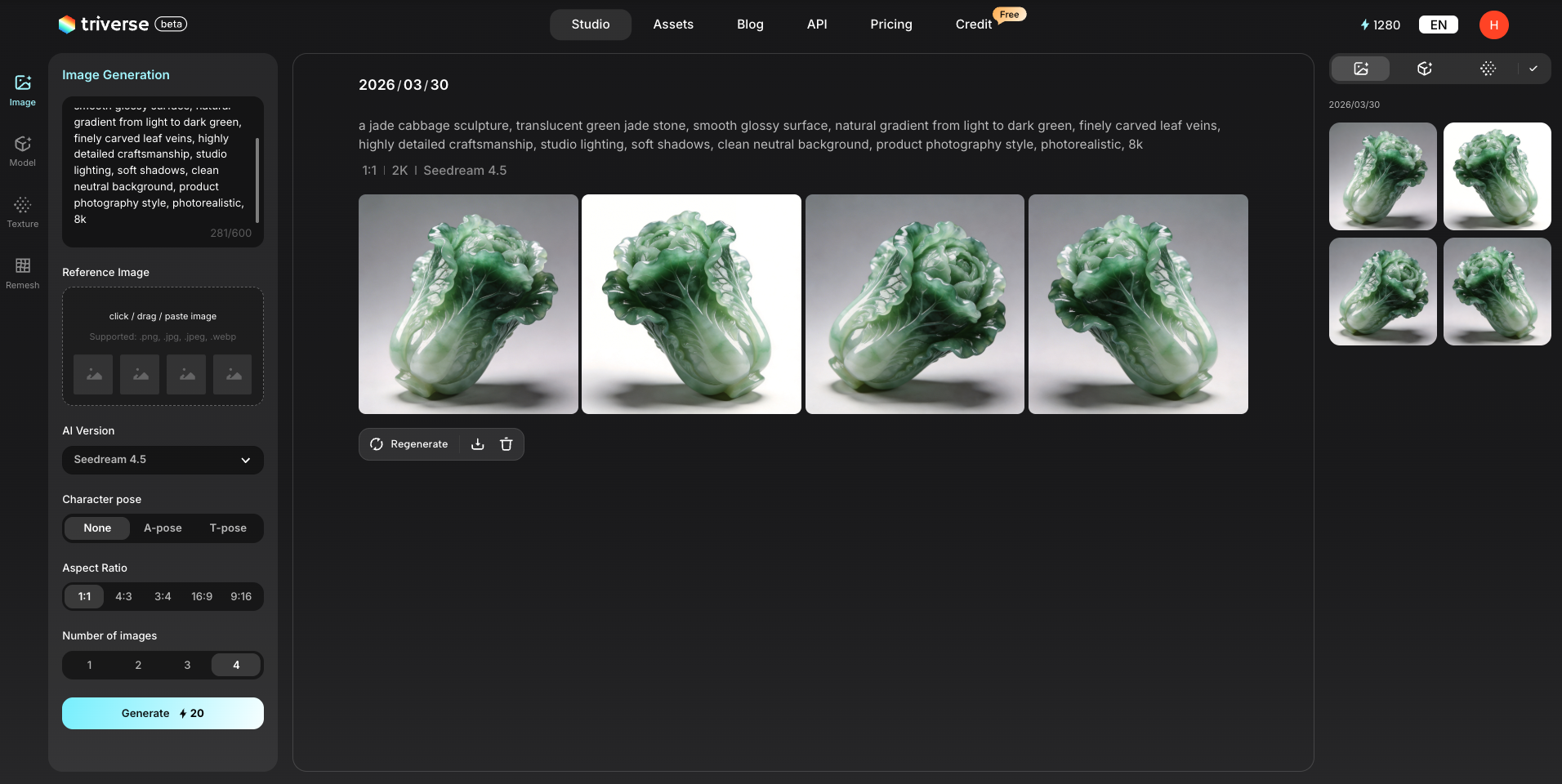Show 3D model history filter icon

pyautogui.click(x=1425, y=69)
